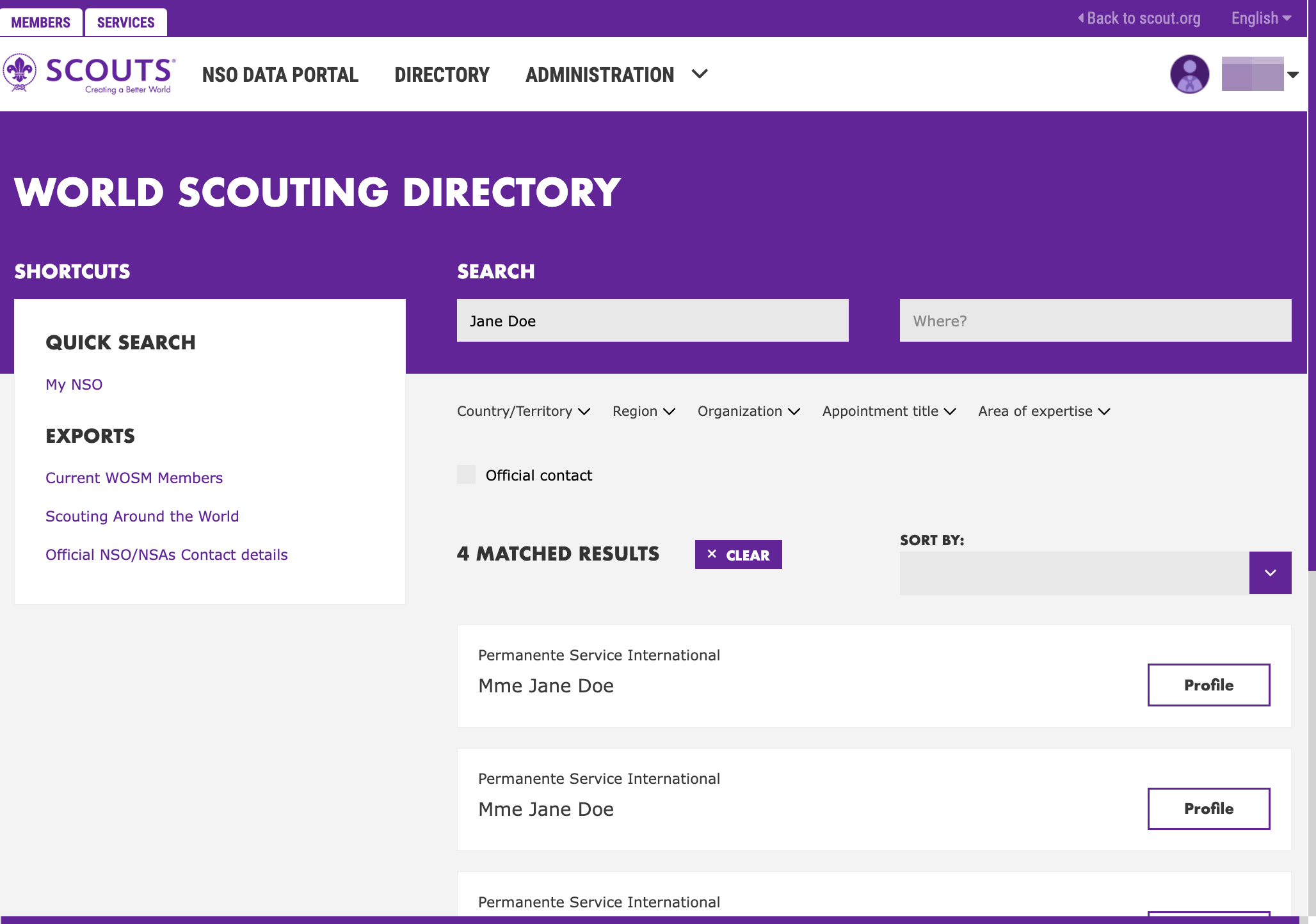Go back to scout.org
The width and height of the screenshot is (1316, 924).
(x=1139, y=19)
